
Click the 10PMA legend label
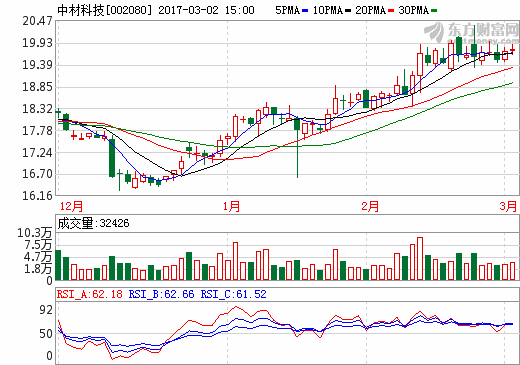click(x=328, y=10)
